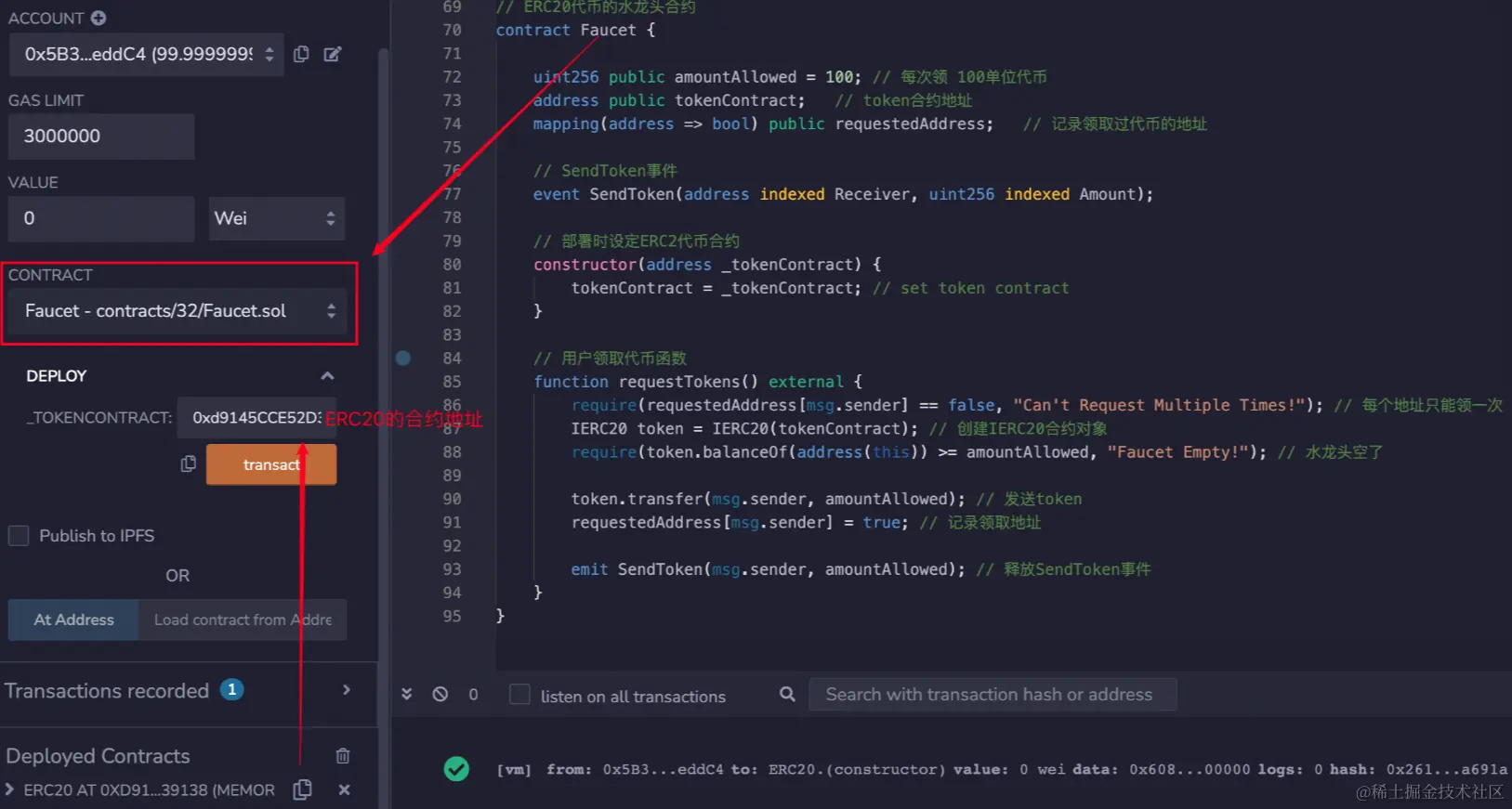The width and height of the screenshot is (1512, 809).
Task: Click the pending transactions count in terminal
Action: click(x=473, y=695)
